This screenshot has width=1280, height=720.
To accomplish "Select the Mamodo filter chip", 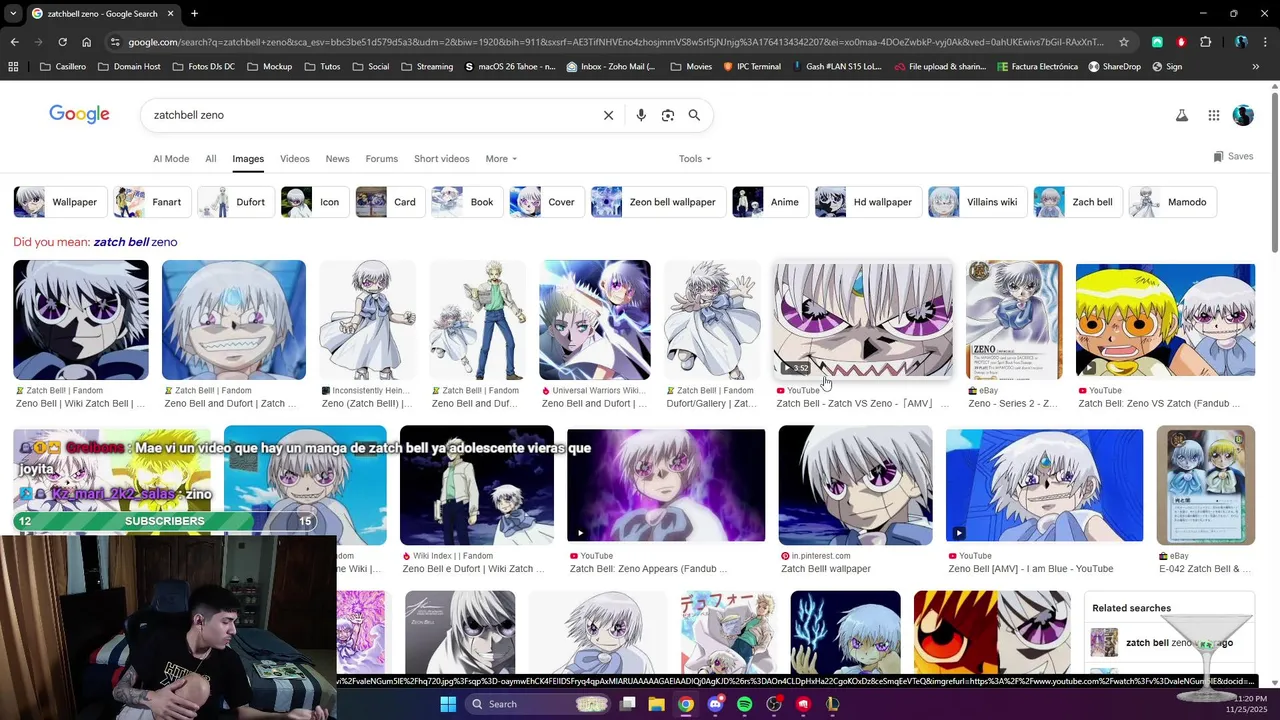I will click(x=1172, y=202).
